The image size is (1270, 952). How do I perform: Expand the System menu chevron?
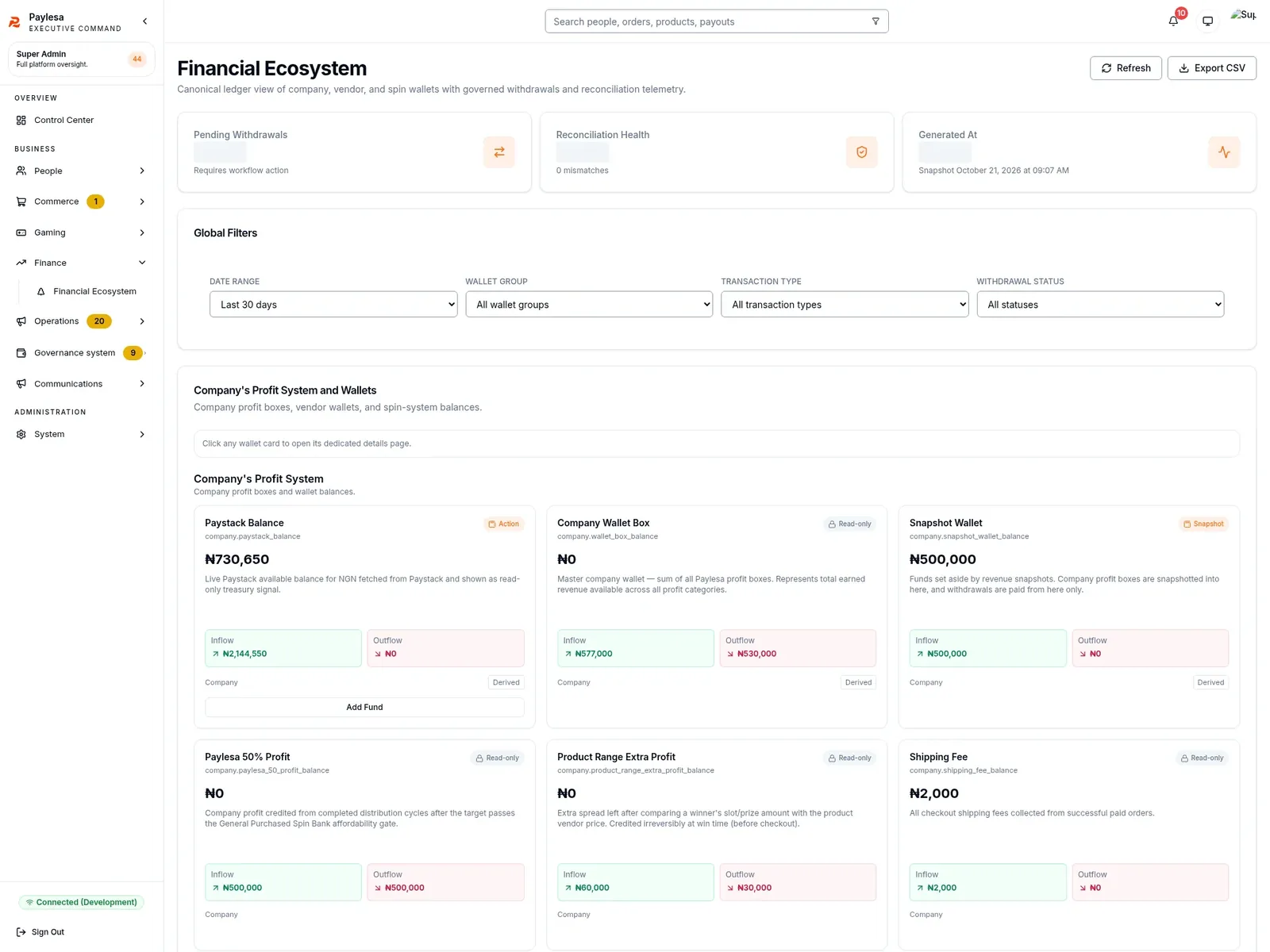[142, 434]
